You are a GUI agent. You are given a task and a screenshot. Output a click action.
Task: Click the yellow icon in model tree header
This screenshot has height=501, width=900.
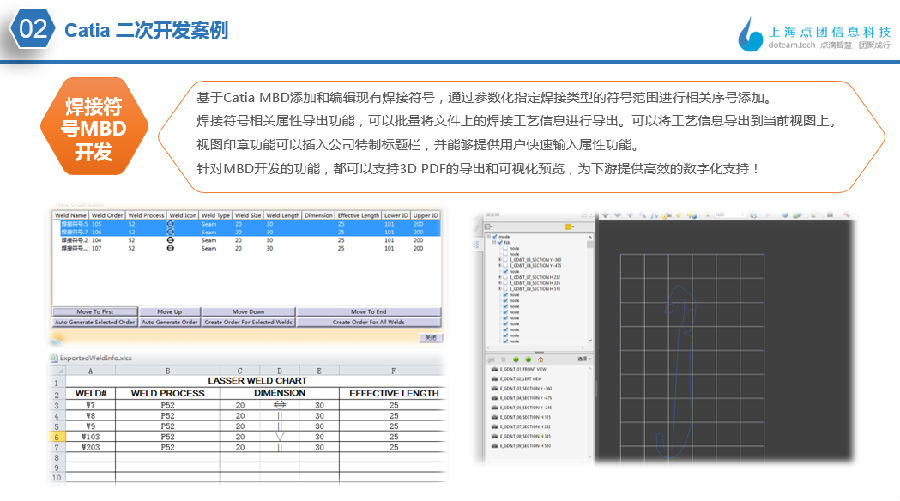[x=569, y=226]
